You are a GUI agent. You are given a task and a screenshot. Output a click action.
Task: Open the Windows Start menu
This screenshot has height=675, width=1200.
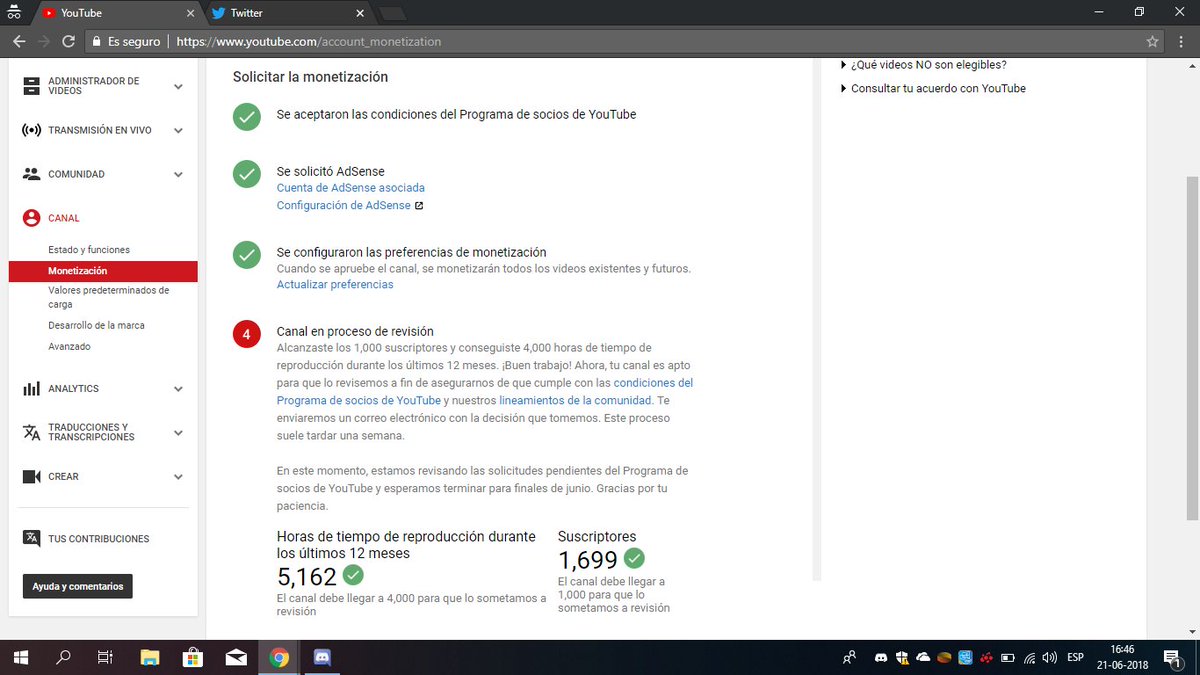click(20, 657)
